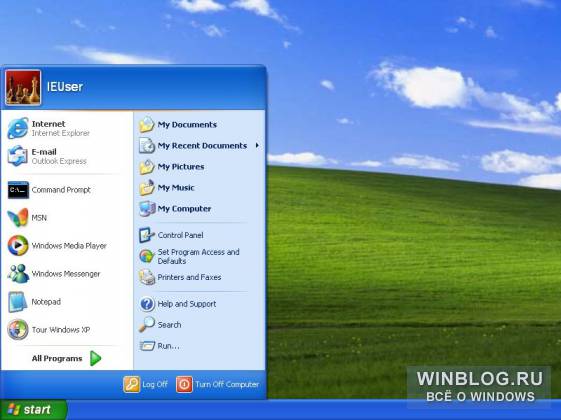
Task: Select the E-mail menu label
Action: (x=44, y=152)
